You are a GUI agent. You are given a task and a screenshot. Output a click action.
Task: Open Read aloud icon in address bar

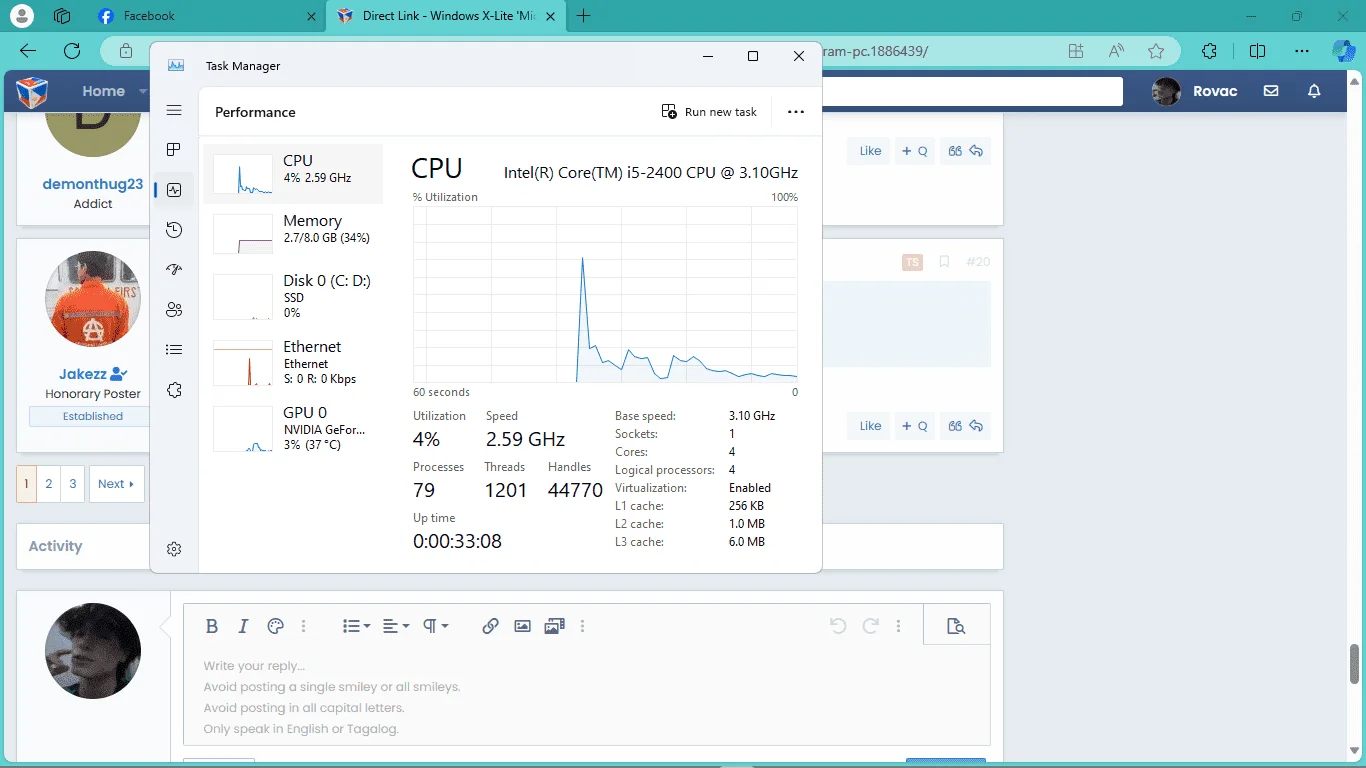(1116, 51)
